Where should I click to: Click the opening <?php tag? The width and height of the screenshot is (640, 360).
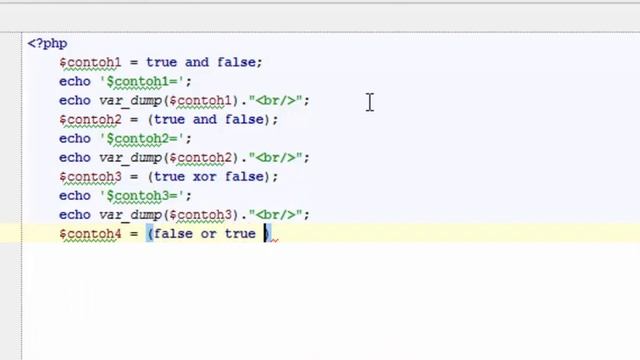pos(47,44)
